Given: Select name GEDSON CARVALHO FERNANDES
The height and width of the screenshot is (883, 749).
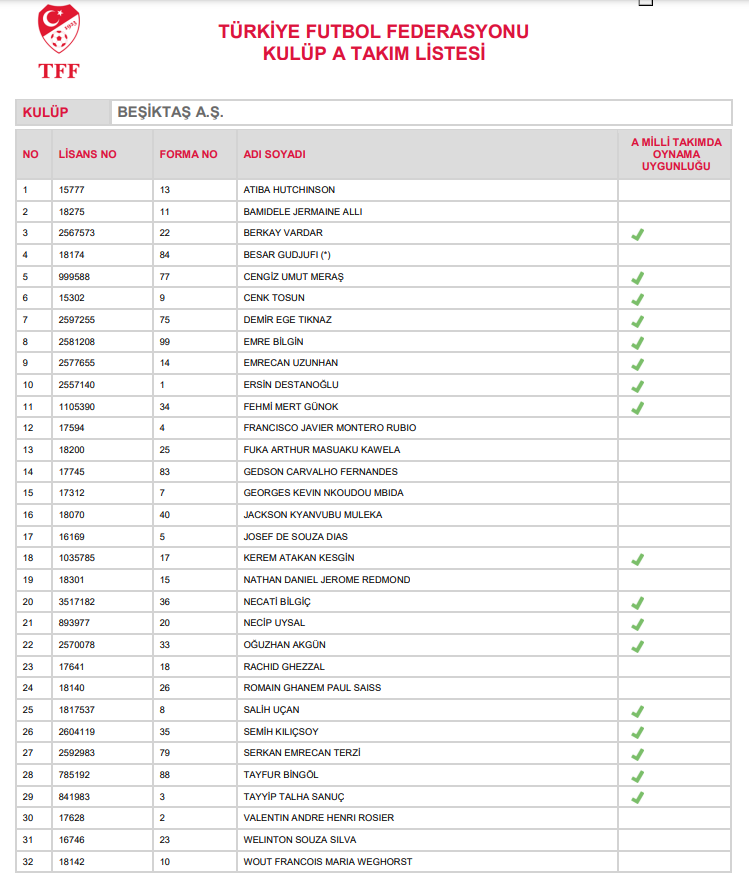Looking at the screenshot, I should 320,472.
